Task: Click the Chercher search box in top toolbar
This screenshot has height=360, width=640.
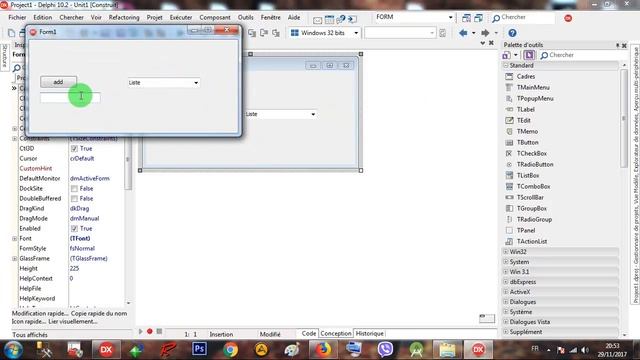Action: (x=523, y=18)
